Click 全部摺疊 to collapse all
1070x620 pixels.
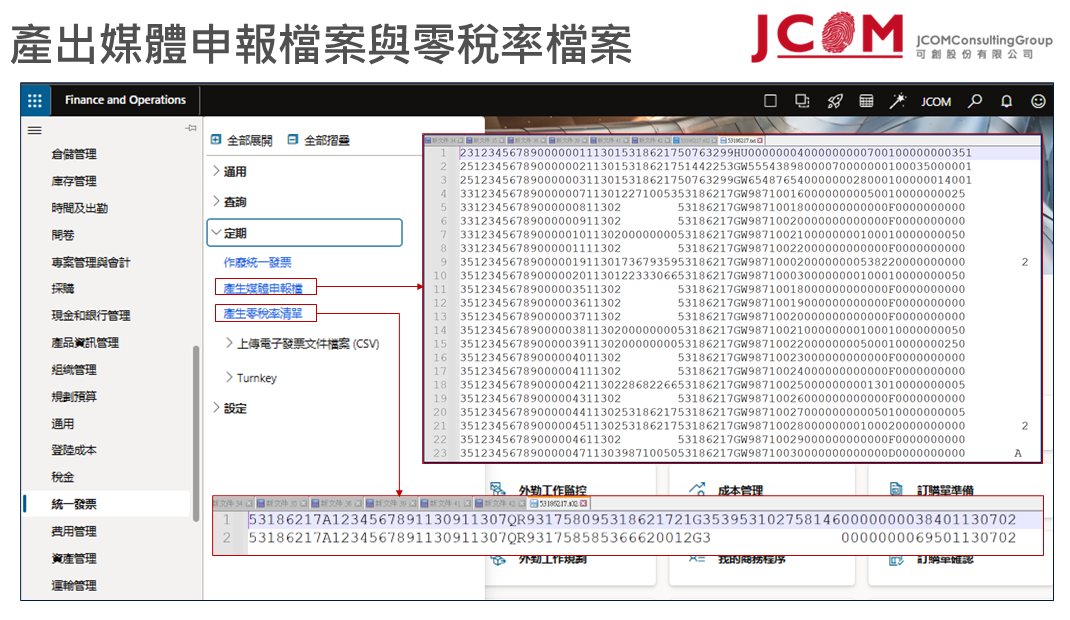[318, 140]
